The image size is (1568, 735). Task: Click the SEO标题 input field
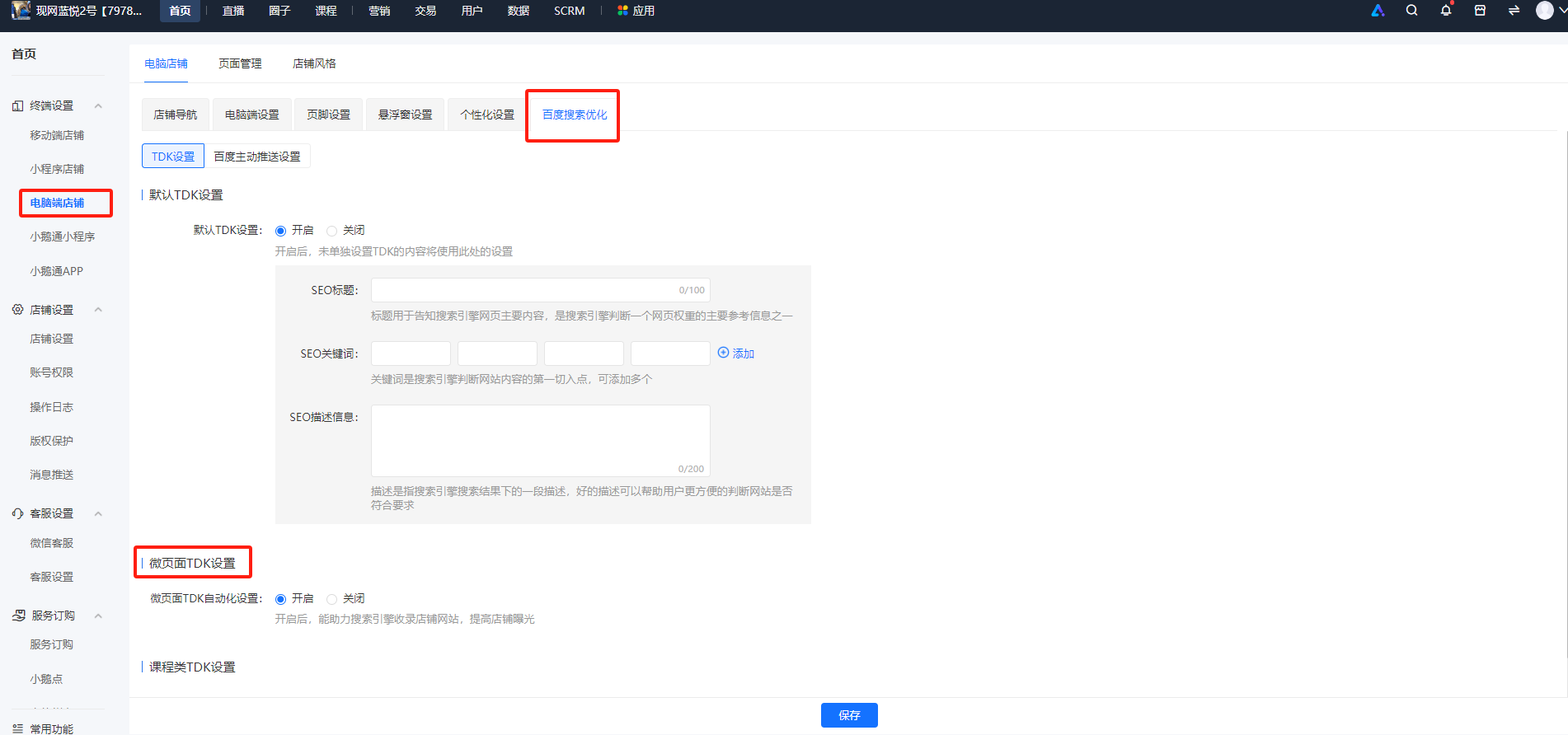click(x=541, y=290)
